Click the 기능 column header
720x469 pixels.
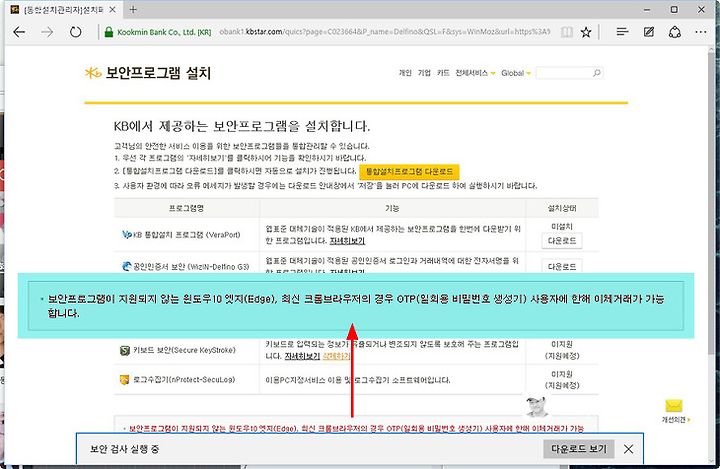click(392, 208)
